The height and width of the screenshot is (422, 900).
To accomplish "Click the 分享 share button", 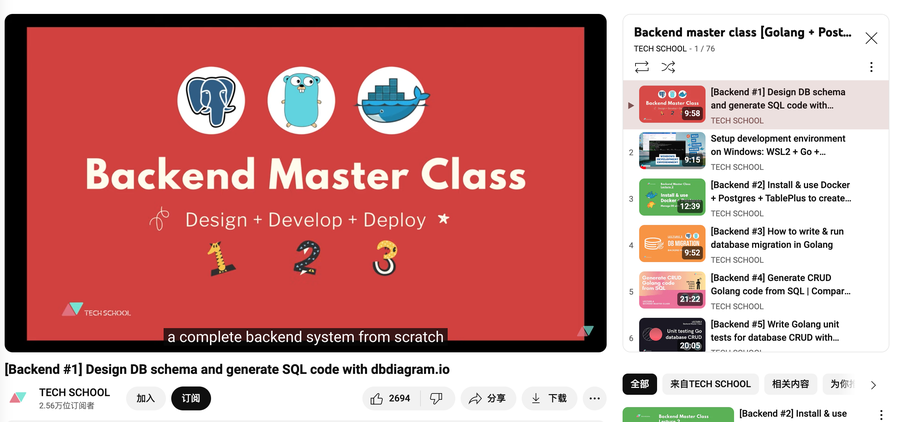I will (x=488, y=398).
